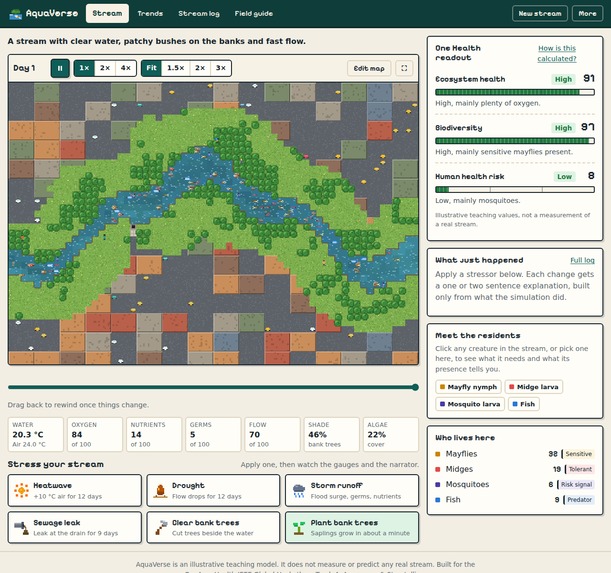Pick the Mayfly nymph resident chip

(x=468, y=387)
